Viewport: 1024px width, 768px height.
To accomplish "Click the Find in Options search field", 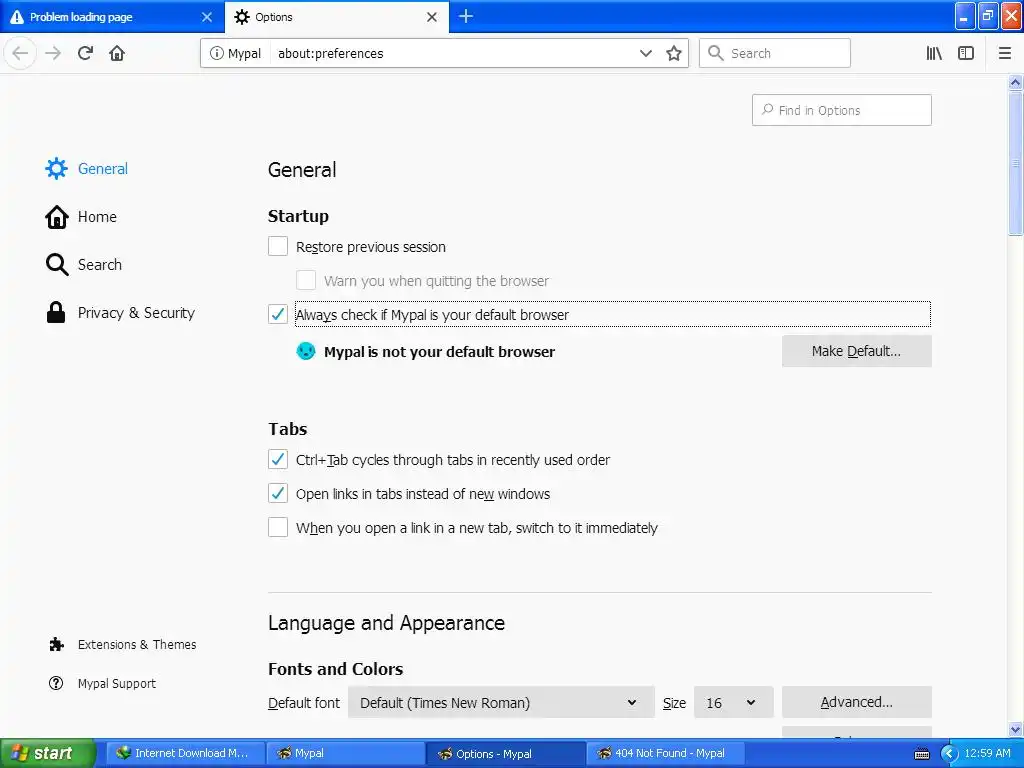I will pyautogui.click(x=842, y=110).
